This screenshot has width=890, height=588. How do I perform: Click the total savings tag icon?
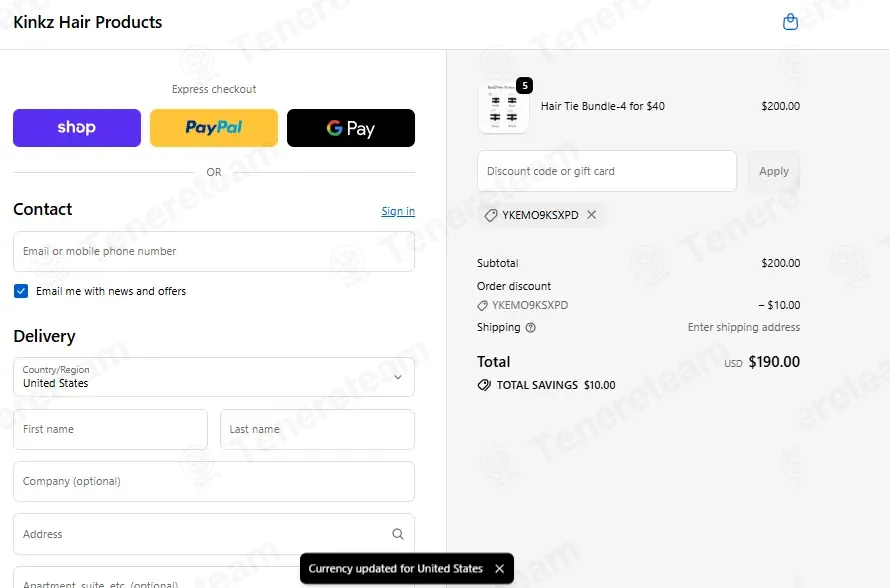(484, 385)
